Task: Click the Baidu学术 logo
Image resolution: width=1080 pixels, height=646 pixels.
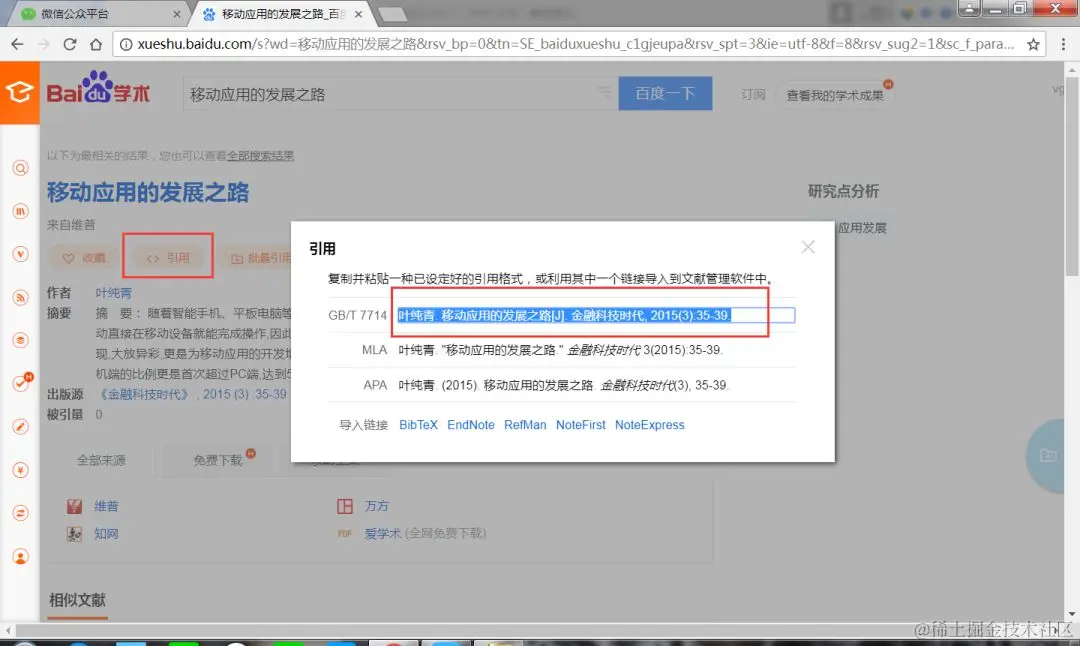Action: click(x=98, y=87)
